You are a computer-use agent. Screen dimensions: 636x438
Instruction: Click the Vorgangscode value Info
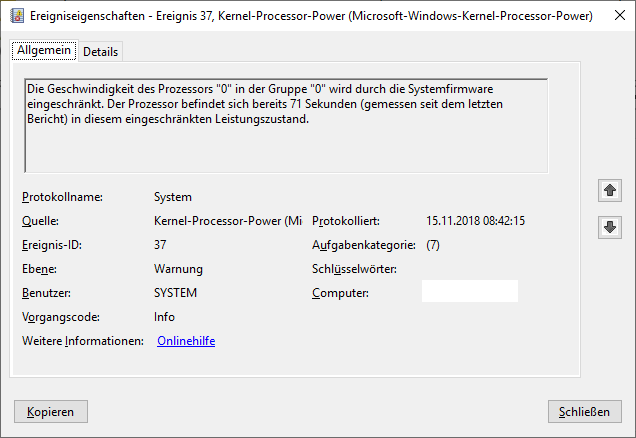(164, 317)
